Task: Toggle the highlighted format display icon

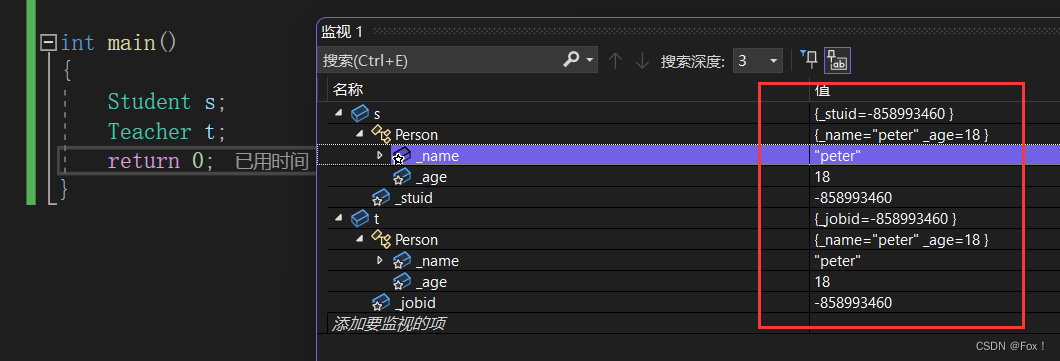Action: click(837, 60)
